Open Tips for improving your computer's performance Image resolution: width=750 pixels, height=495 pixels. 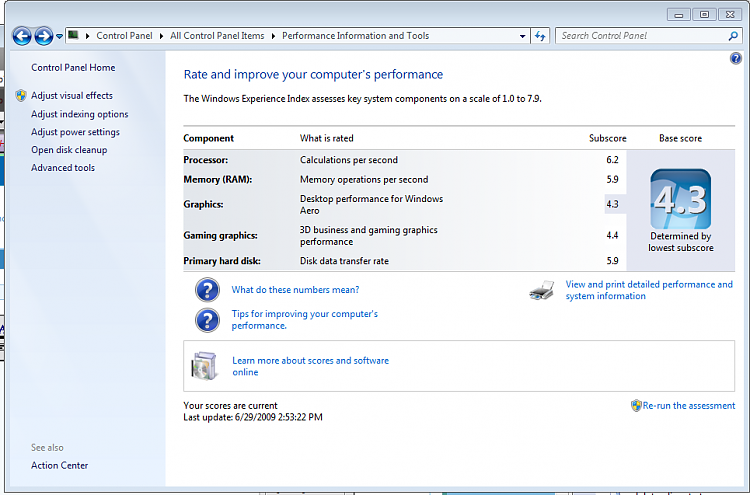305,319
